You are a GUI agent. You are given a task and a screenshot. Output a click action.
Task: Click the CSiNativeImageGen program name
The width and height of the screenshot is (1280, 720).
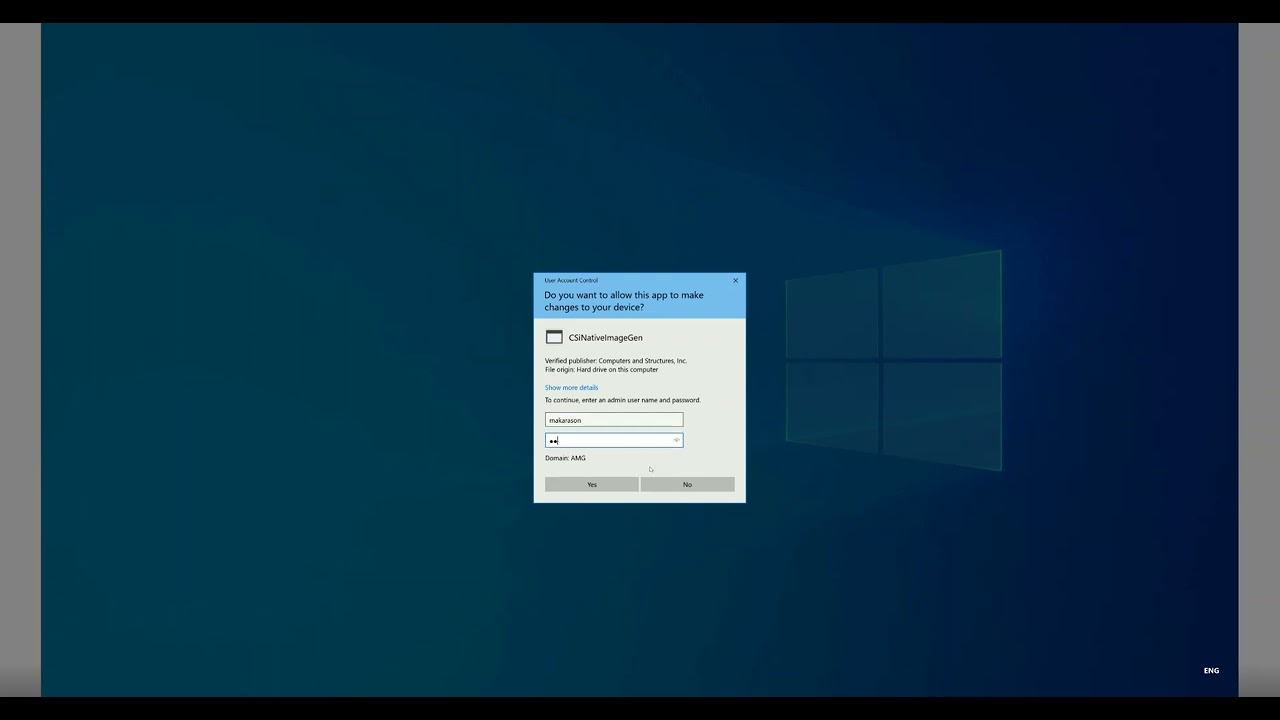coord(605,338)
